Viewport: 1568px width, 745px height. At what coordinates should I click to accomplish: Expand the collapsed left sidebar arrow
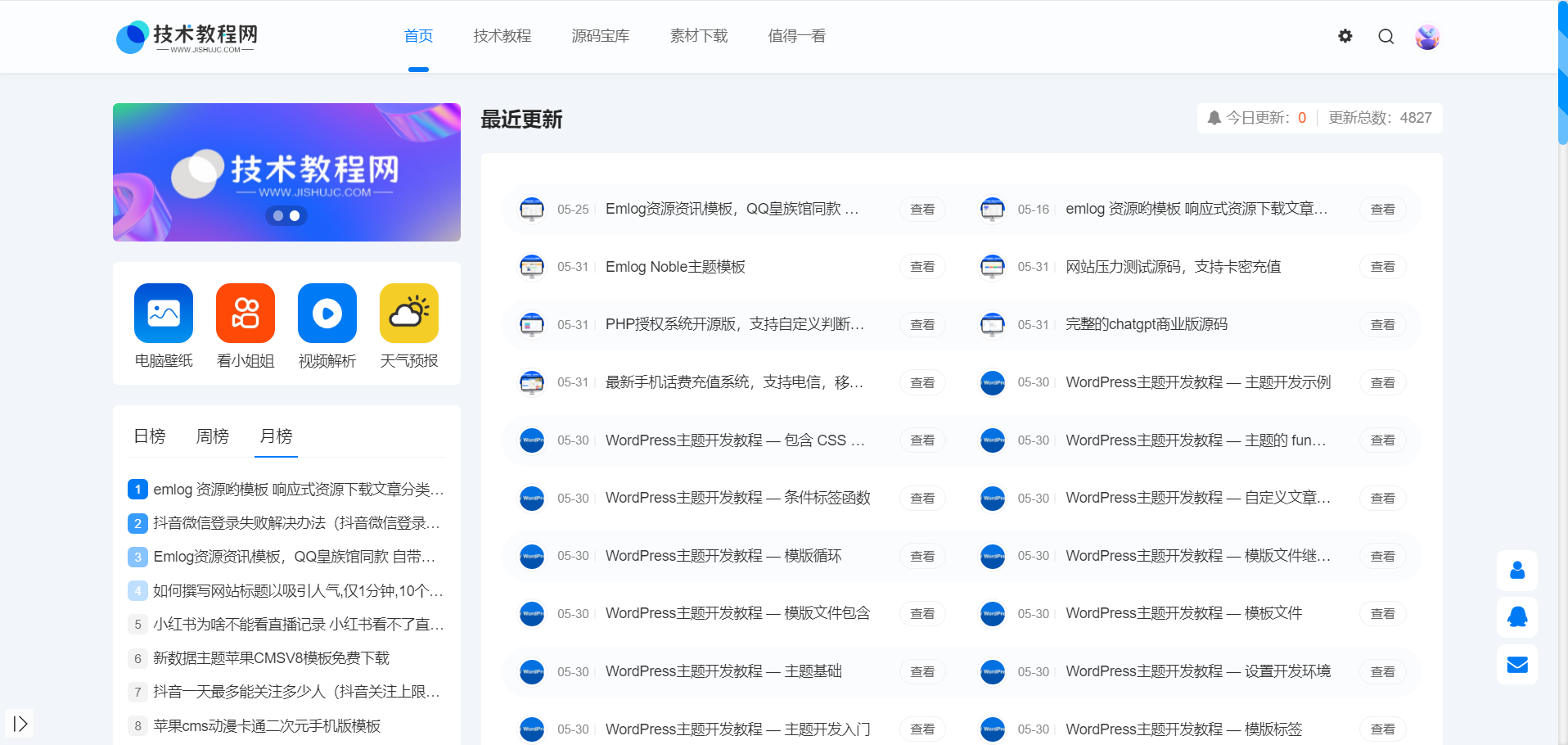tap(20, 724)
